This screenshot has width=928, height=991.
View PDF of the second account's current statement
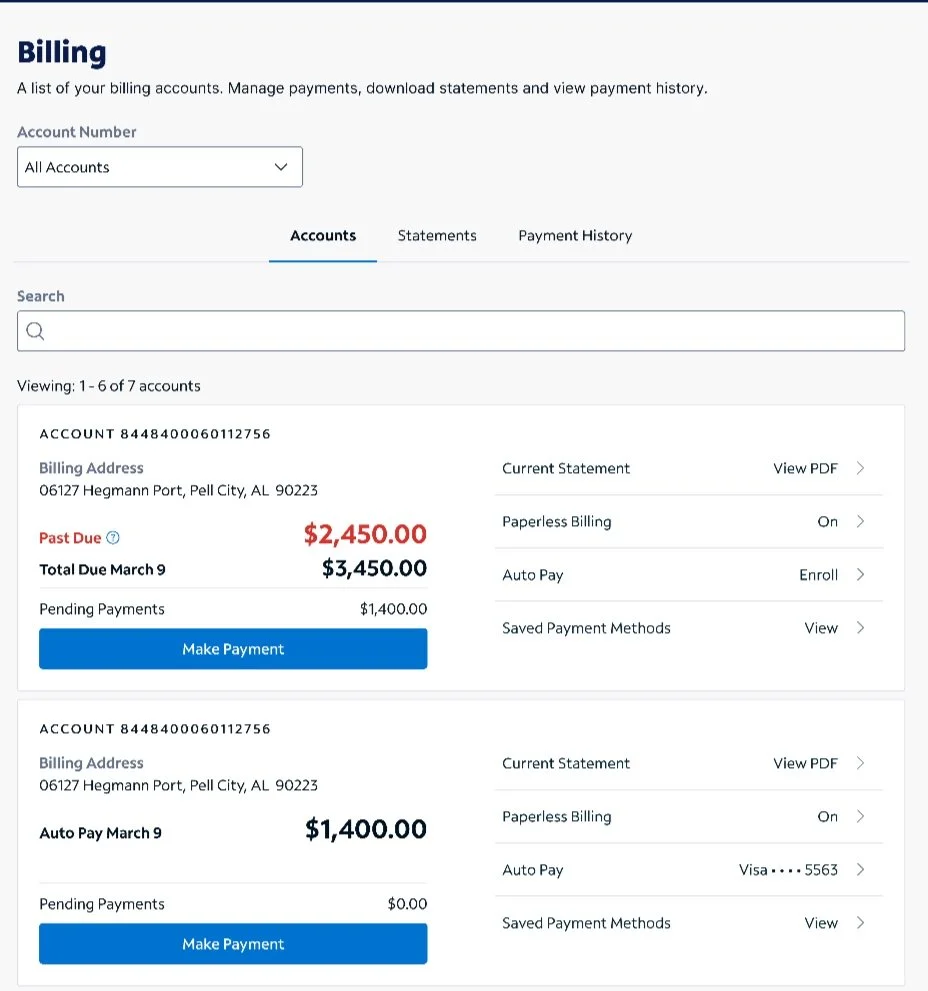(x=805, y=763)
